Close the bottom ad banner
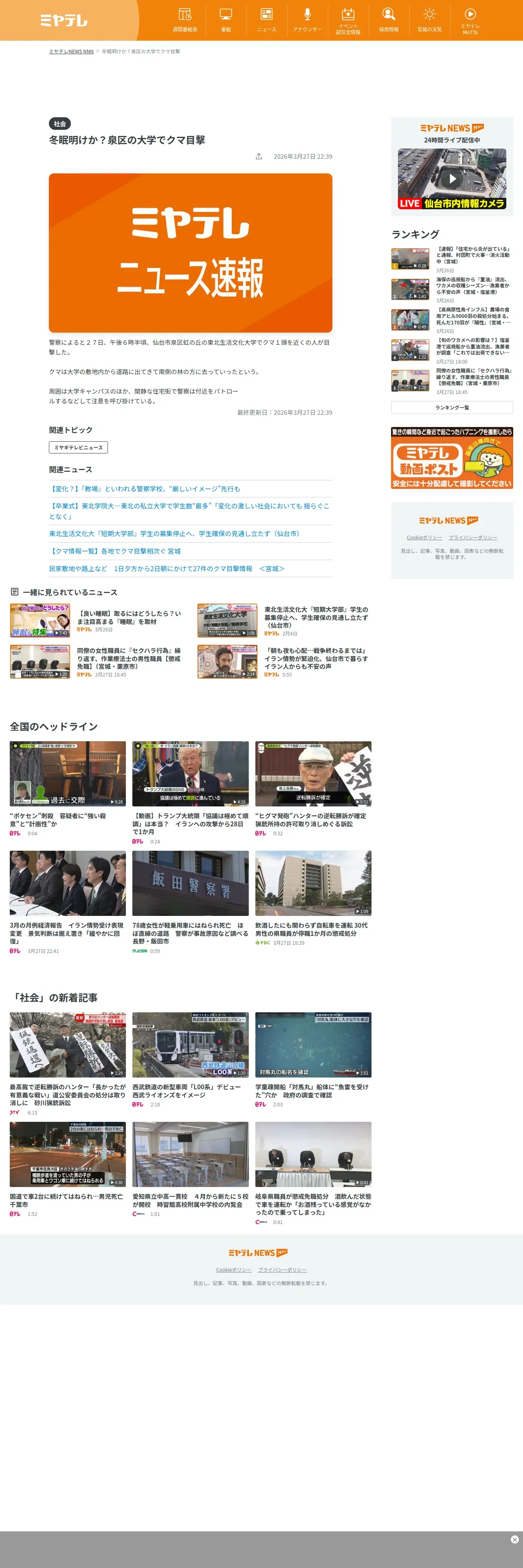The image size is (523, 1568). tap(514, 1540)
